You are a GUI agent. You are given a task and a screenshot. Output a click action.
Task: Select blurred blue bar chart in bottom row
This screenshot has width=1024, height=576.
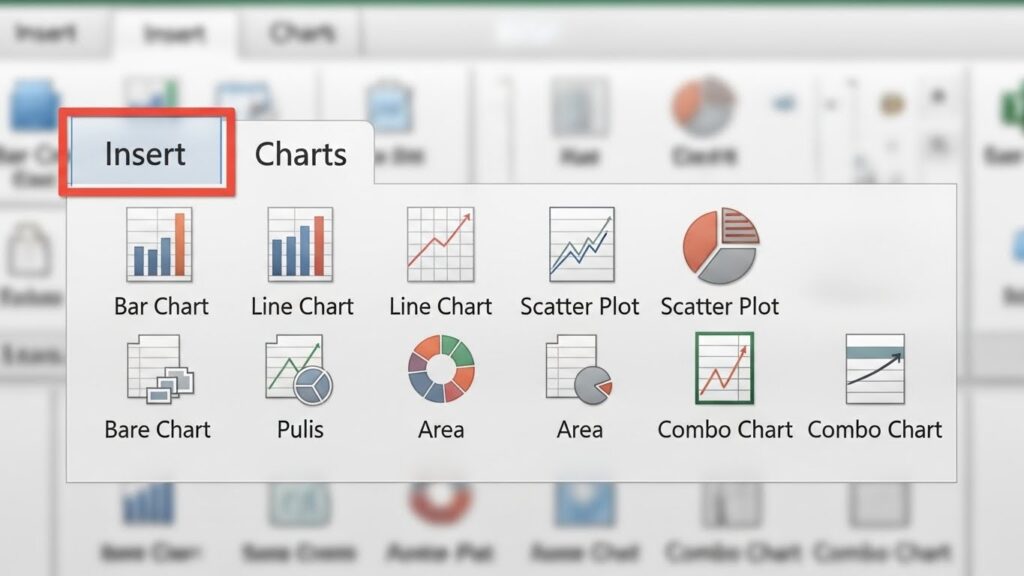pos(149,503)
